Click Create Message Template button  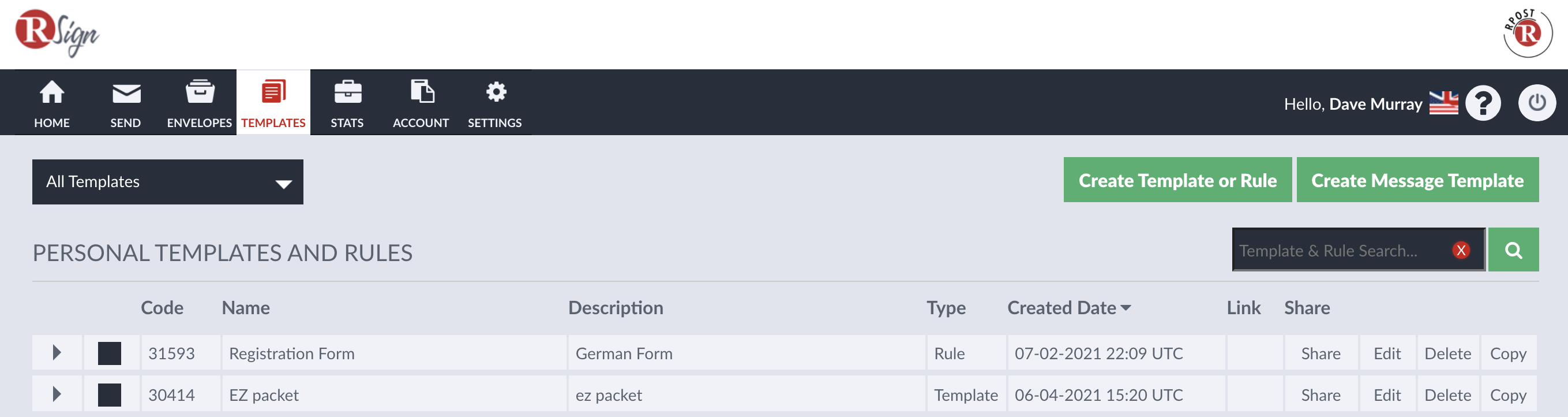click(1417, 180)
